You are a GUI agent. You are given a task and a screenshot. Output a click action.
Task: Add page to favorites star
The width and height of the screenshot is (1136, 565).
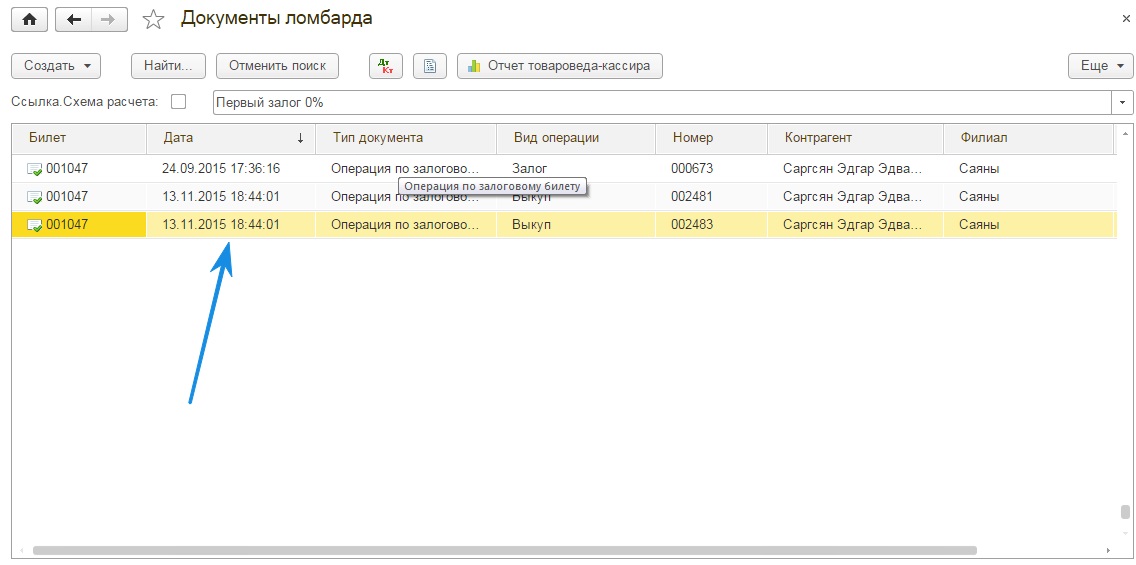tap(153, 20)
